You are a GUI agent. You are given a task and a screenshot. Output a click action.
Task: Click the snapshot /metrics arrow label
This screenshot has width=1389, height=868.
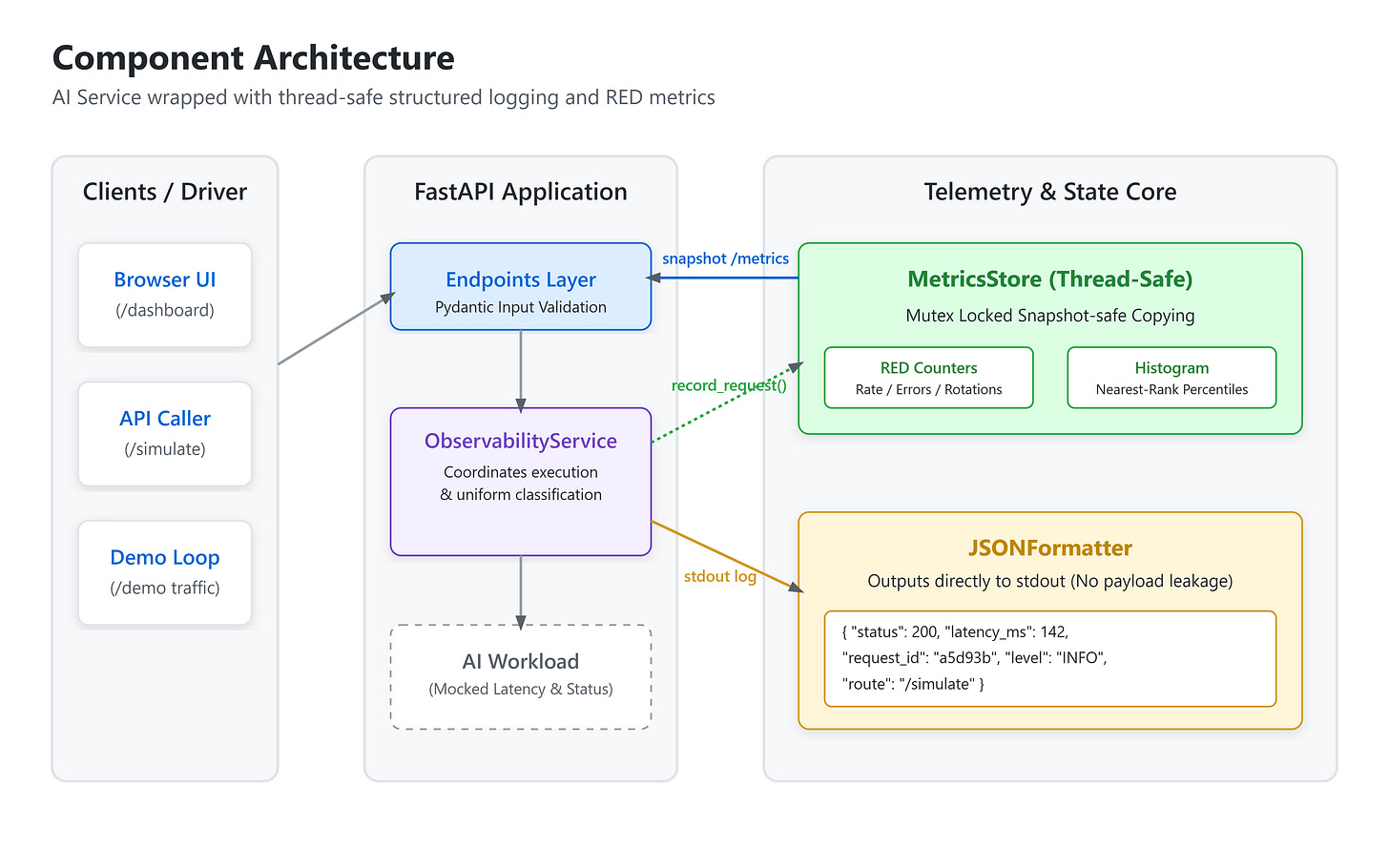point(726,258)
